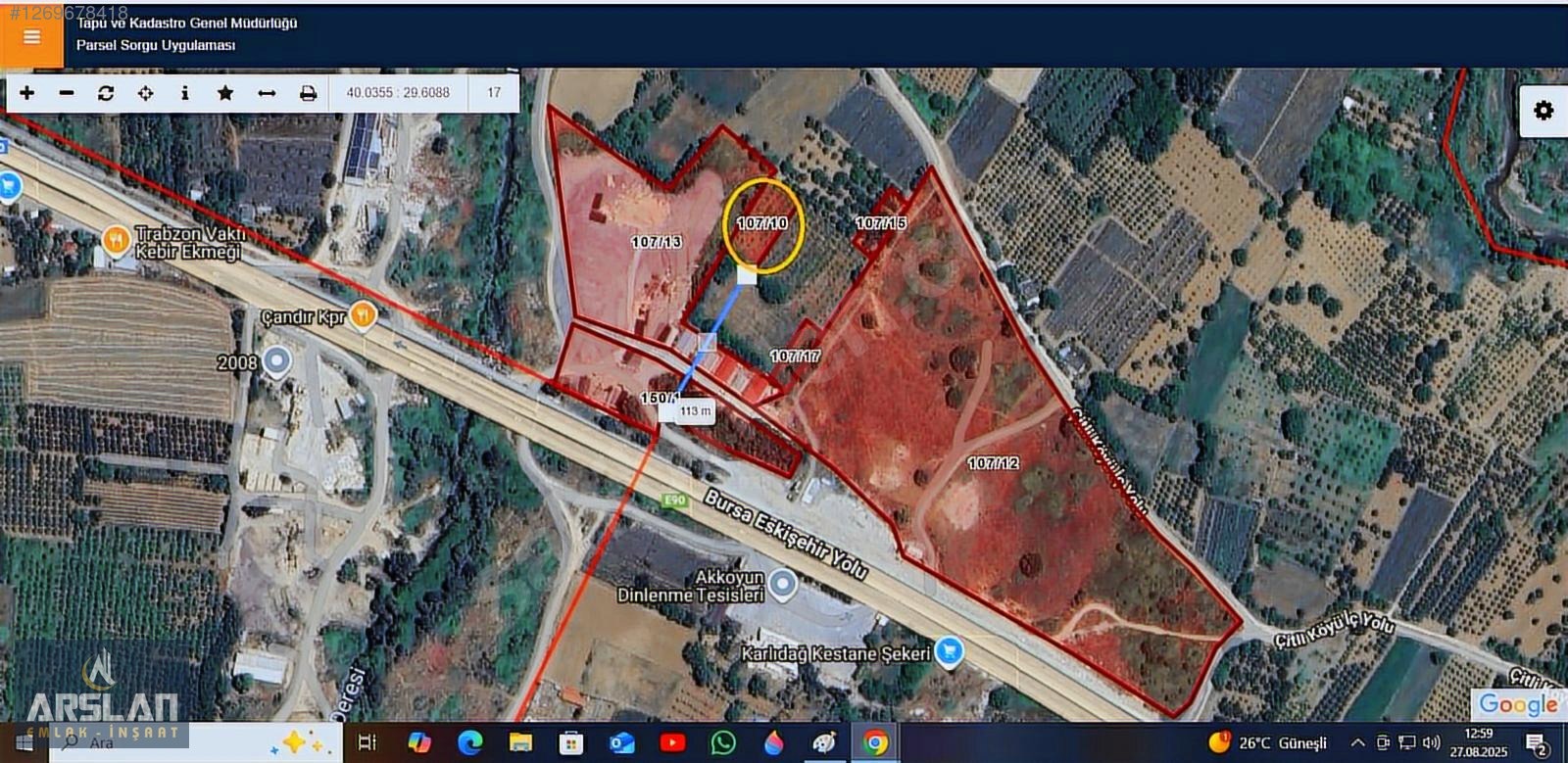Open the weather widget 26°C Güneşli
Screen dimensions: 1568x763
(1269, 742)
